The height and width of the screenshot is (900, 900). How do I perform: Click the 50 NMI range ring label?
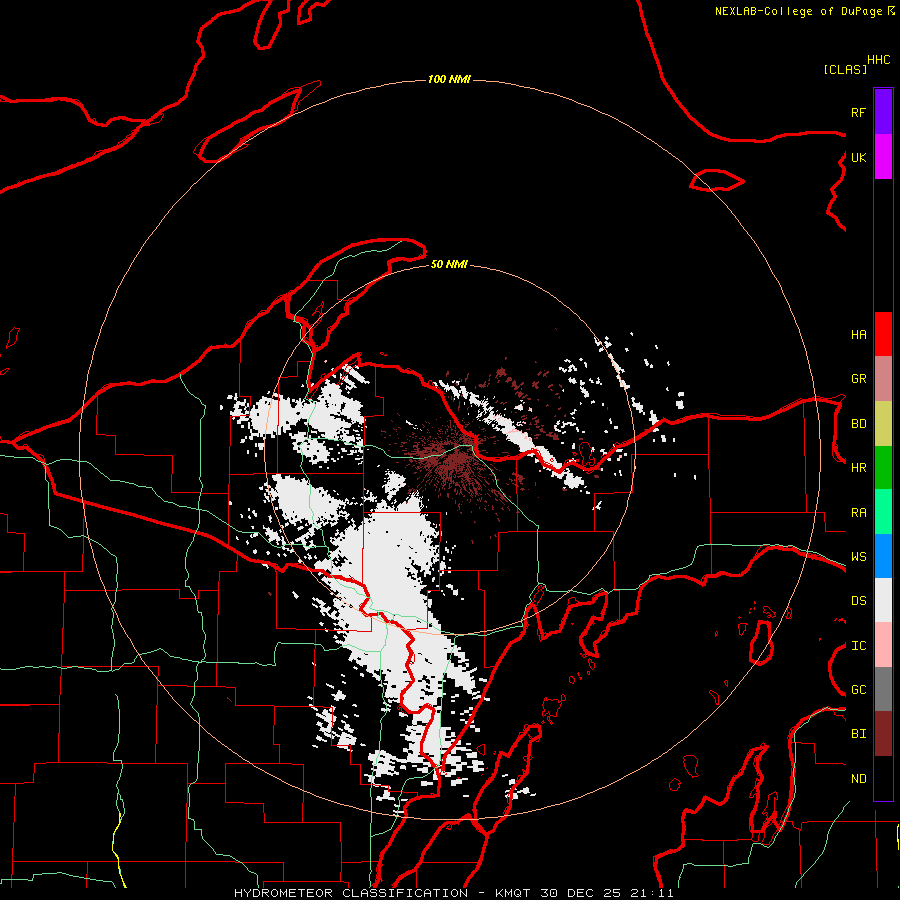click(x=449, y=264)
